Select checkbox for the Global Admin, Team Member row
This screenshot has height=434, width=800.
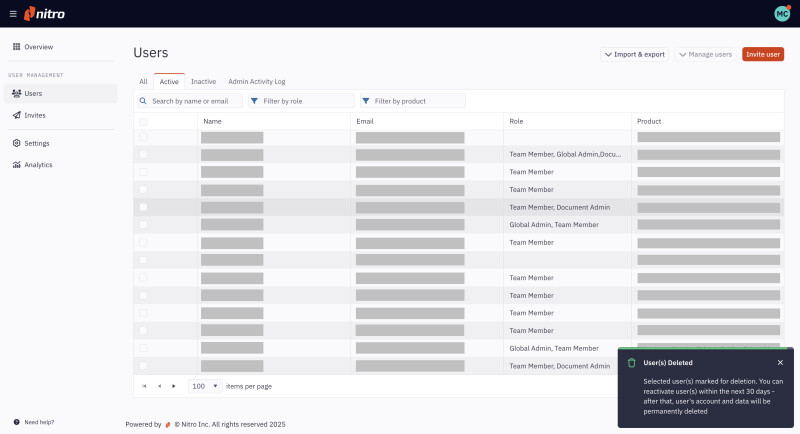(x=143, y=225)
